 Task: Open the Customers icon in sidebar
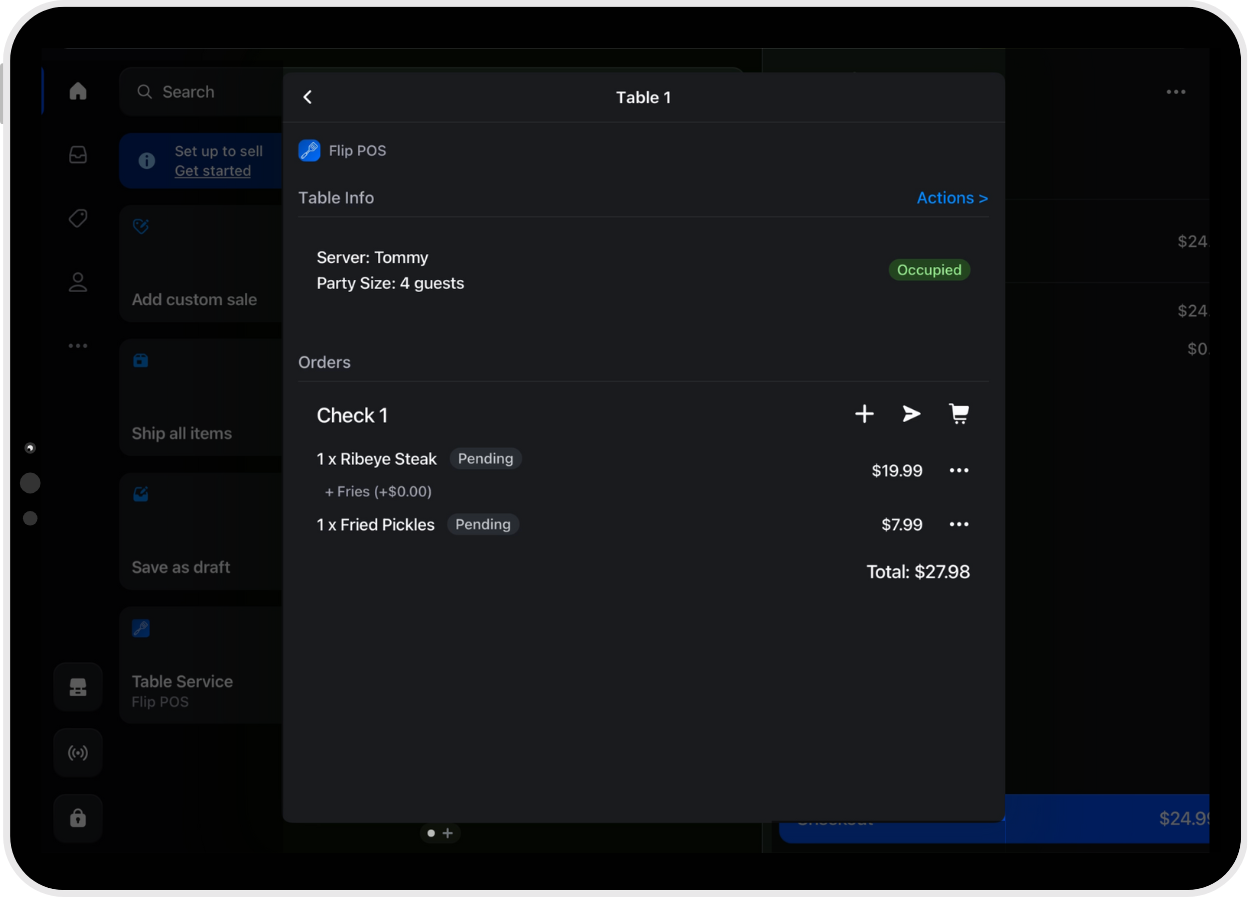(77, 282)
